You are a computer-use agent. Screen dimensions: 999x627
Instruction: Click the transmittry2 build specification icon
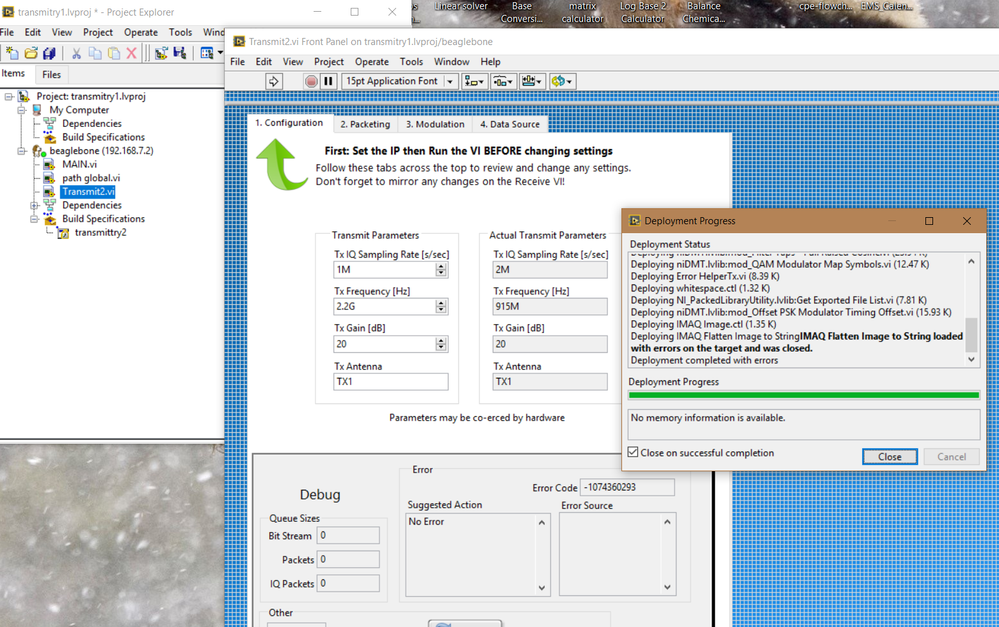[x=63, y=233]
